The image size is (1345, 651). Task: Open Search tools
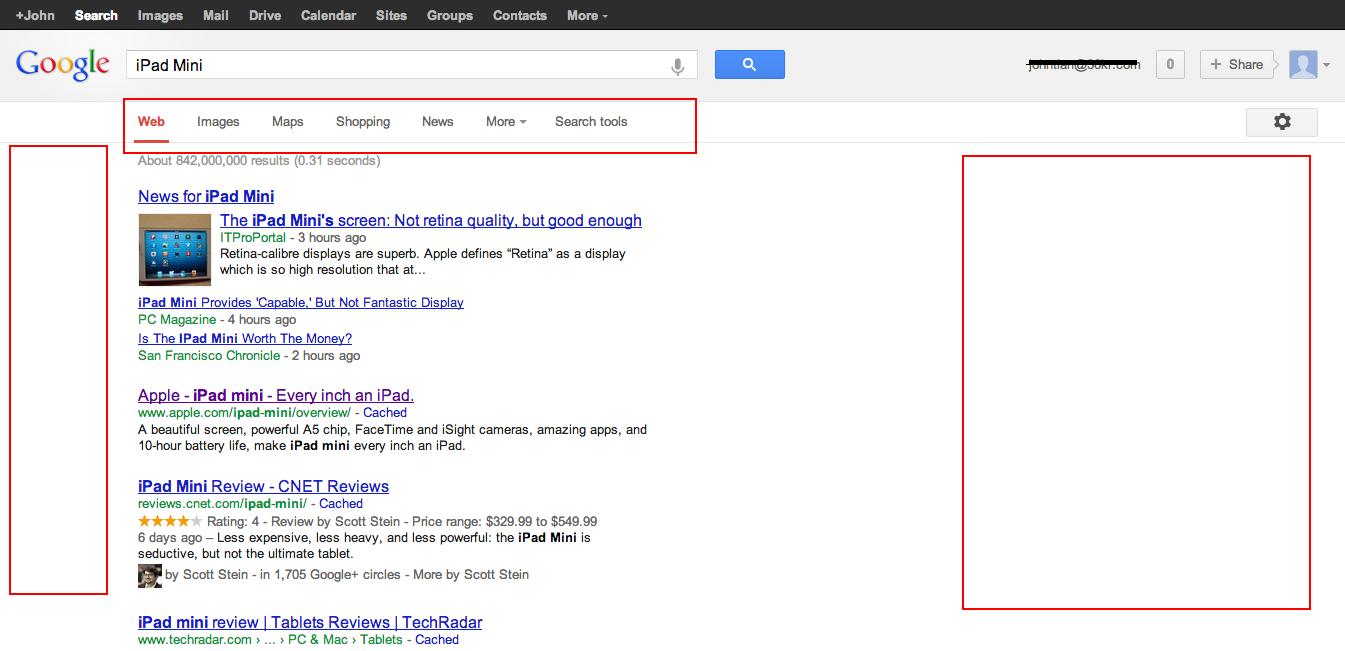coord(591,122)
